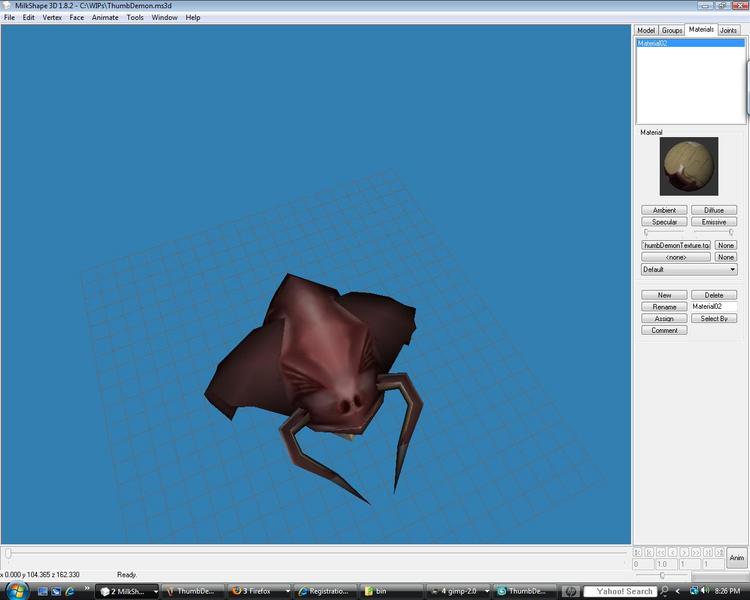Select the Materials tab

pos(701,29)
